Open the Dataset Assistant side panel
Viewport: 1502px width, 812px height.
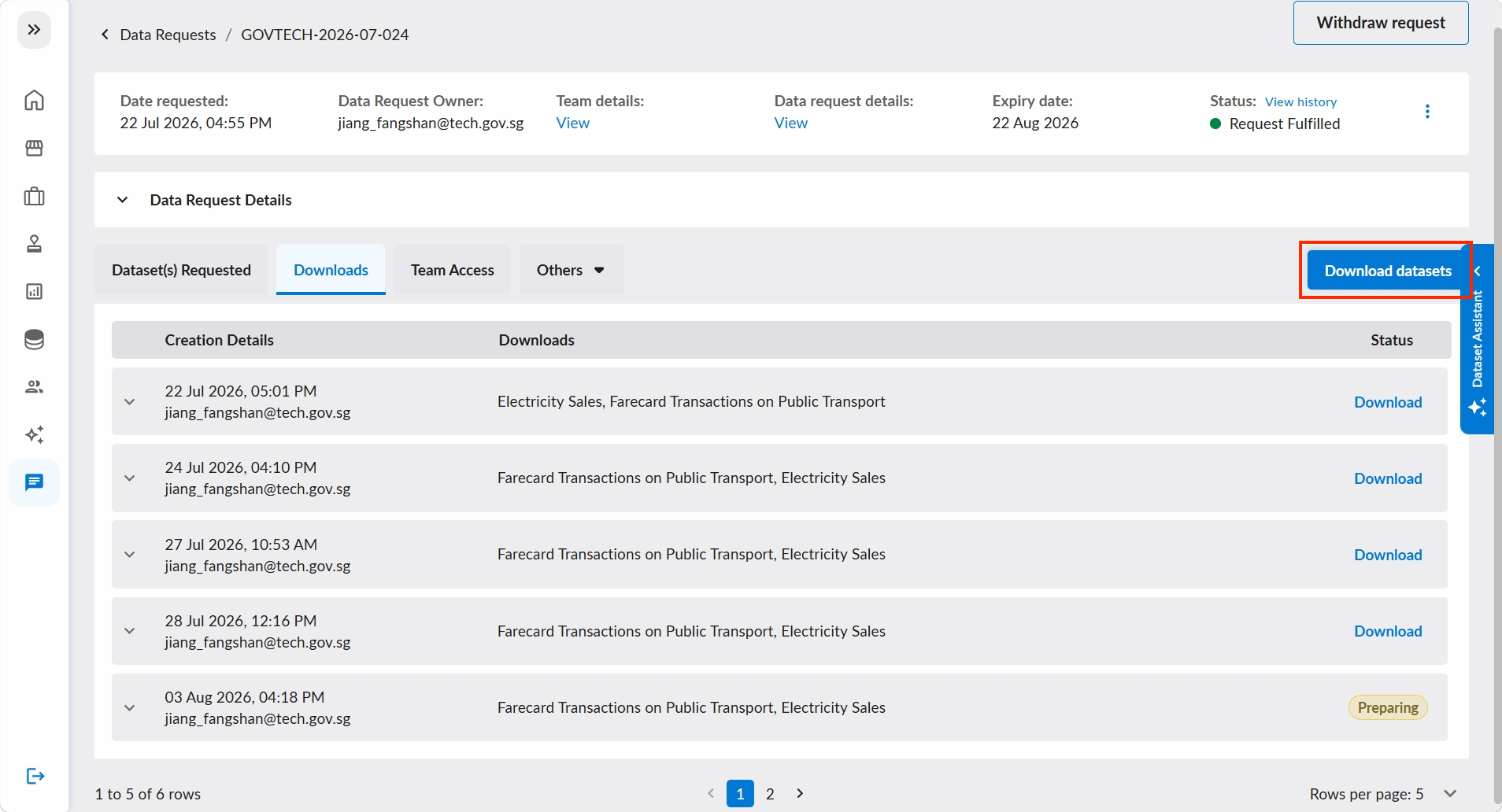1478,339
